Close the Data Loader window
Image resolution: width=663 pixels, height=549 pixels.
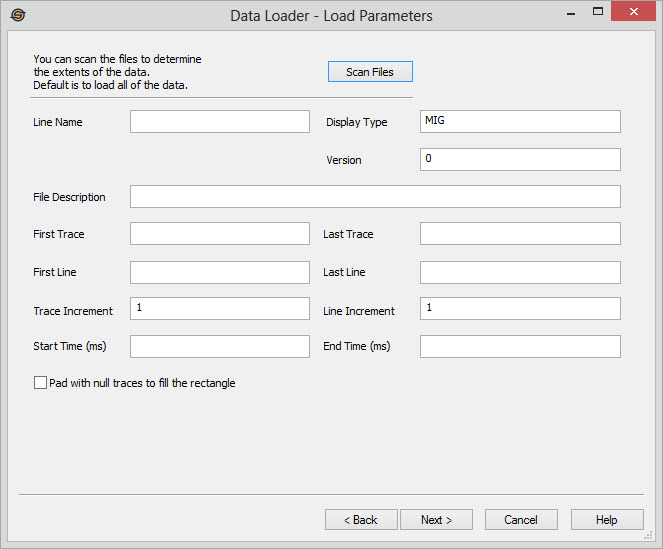633,13
